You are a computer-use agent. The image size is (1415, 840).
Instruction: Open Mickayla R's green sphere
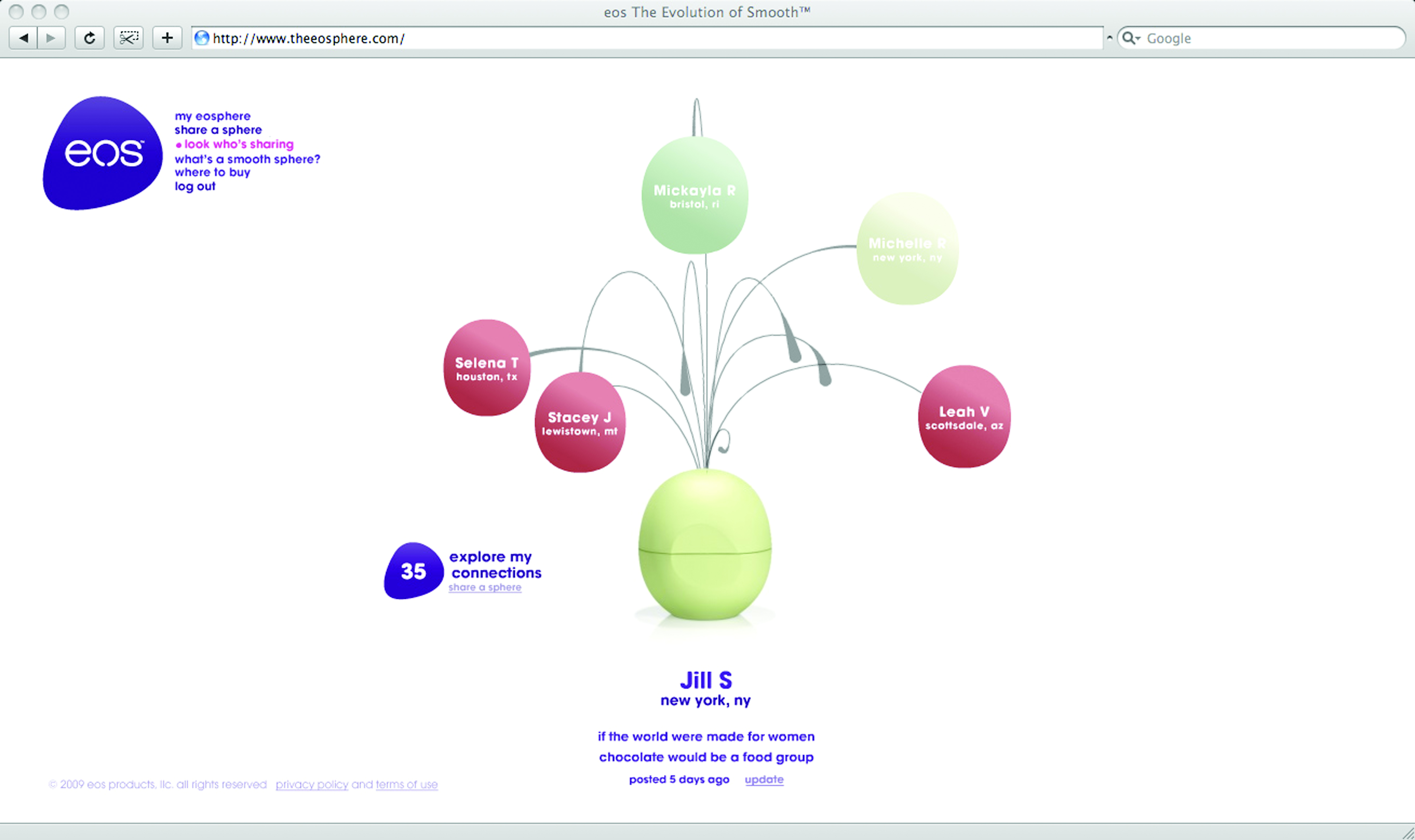(x=695, y=195)
